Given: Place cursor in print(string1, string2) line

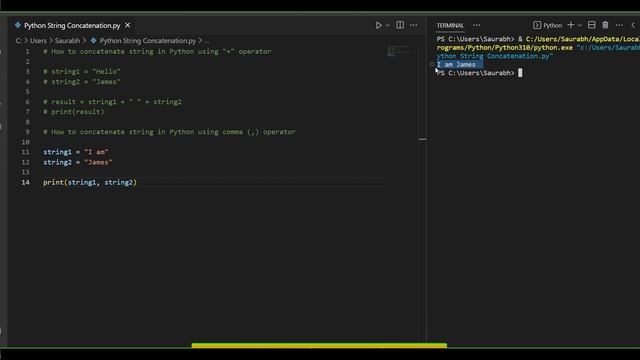Looking at the screenshot, I should coord(90,182).
